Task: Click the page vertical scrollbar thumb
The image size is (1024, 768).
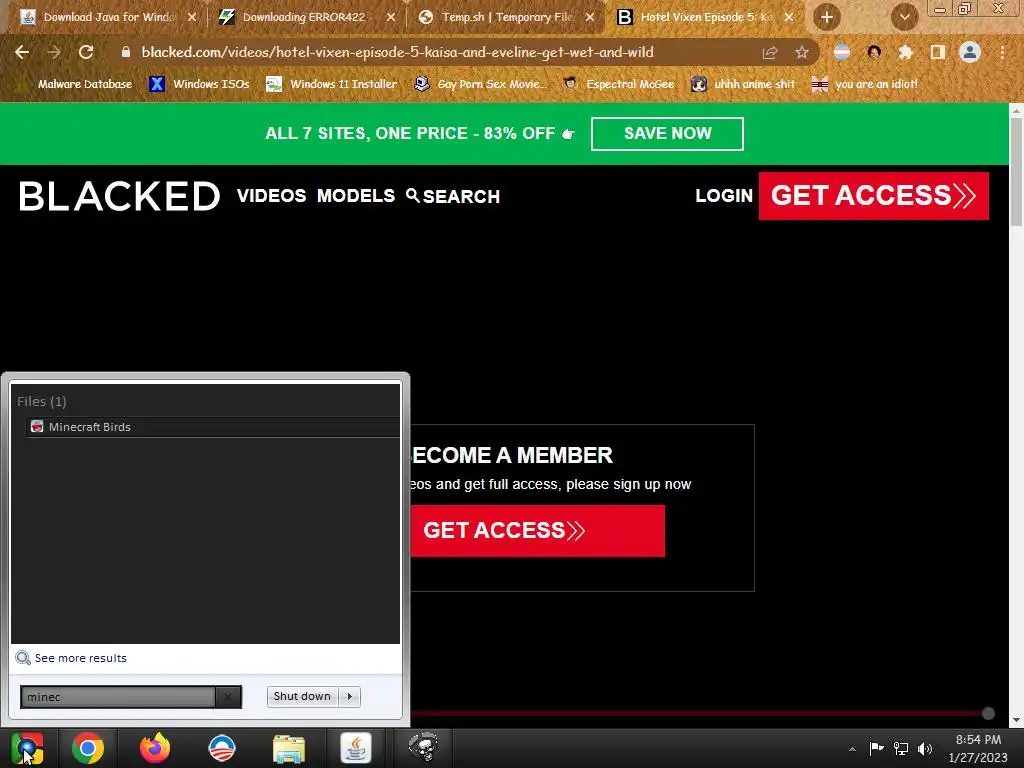Action: (x=1016, y=172)
